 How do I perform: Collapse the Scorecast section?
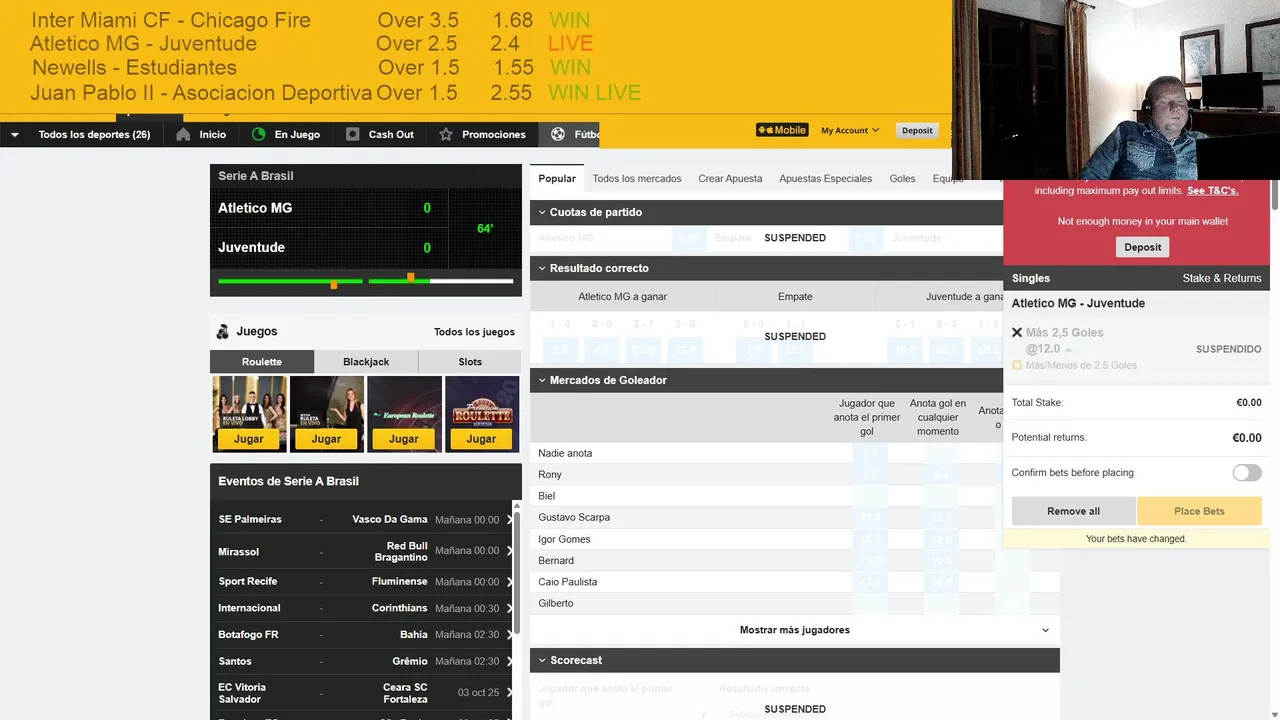[543, 660]
